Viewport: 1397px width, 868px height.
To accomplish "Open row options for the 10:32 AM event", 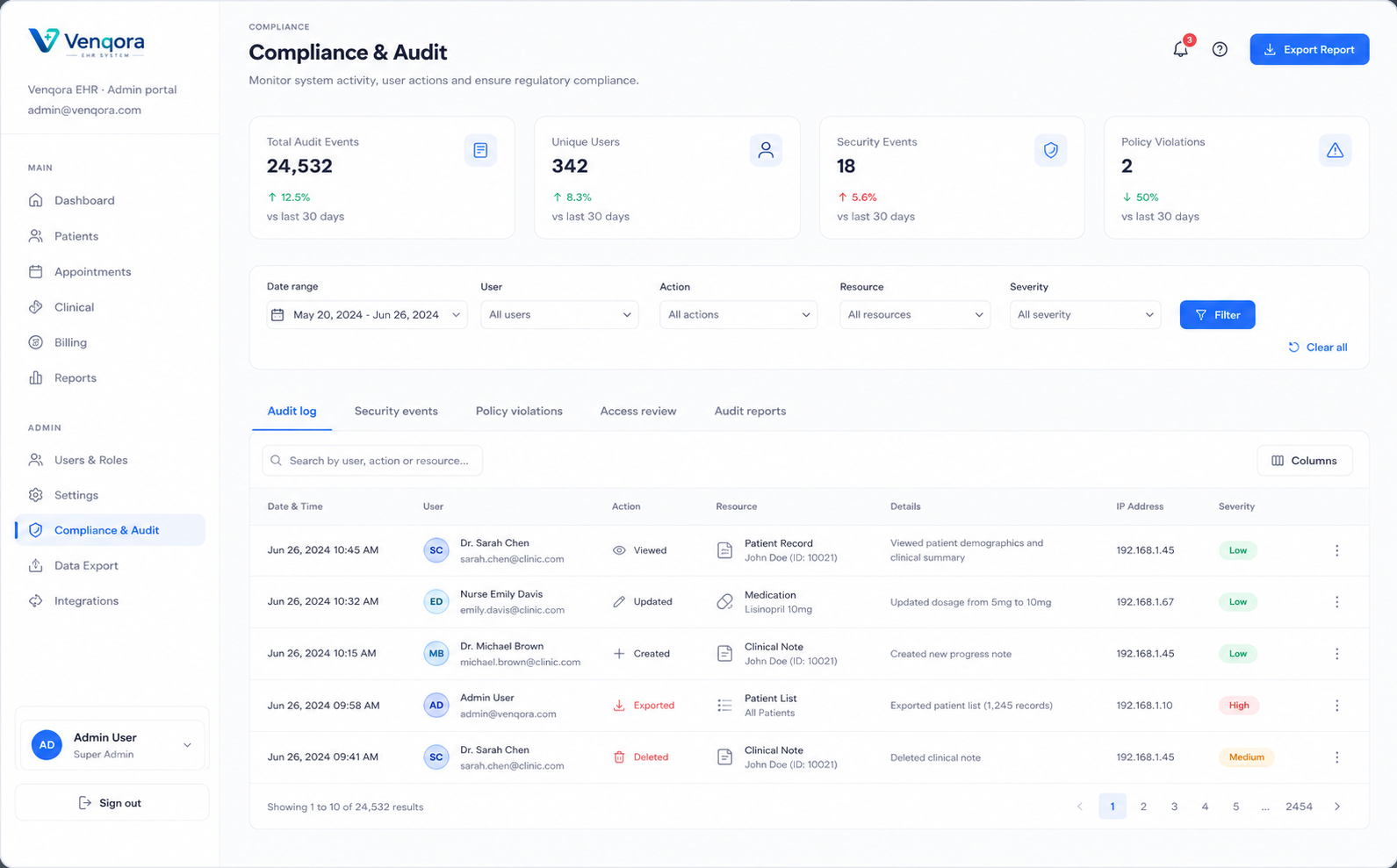I will click(x=1337, y=602).
